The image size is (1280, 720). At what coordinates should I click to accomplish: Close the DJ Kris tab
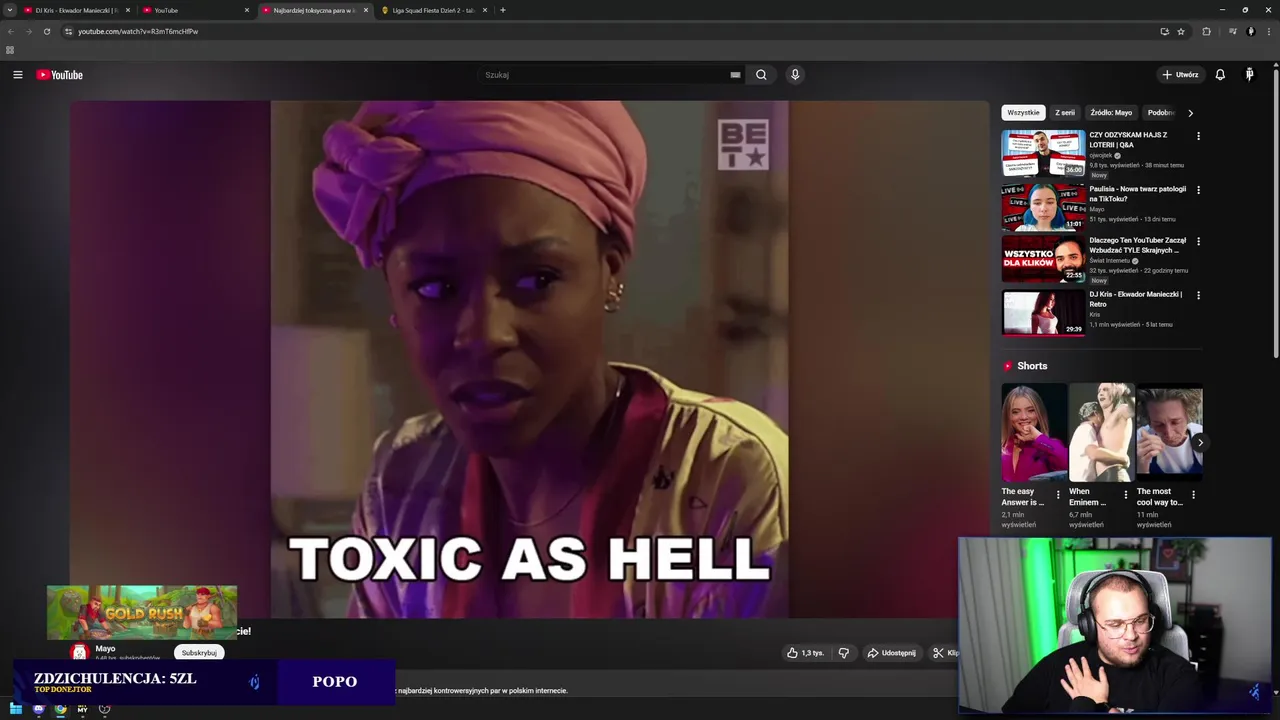pyautogui.click(x=128, y=10)
